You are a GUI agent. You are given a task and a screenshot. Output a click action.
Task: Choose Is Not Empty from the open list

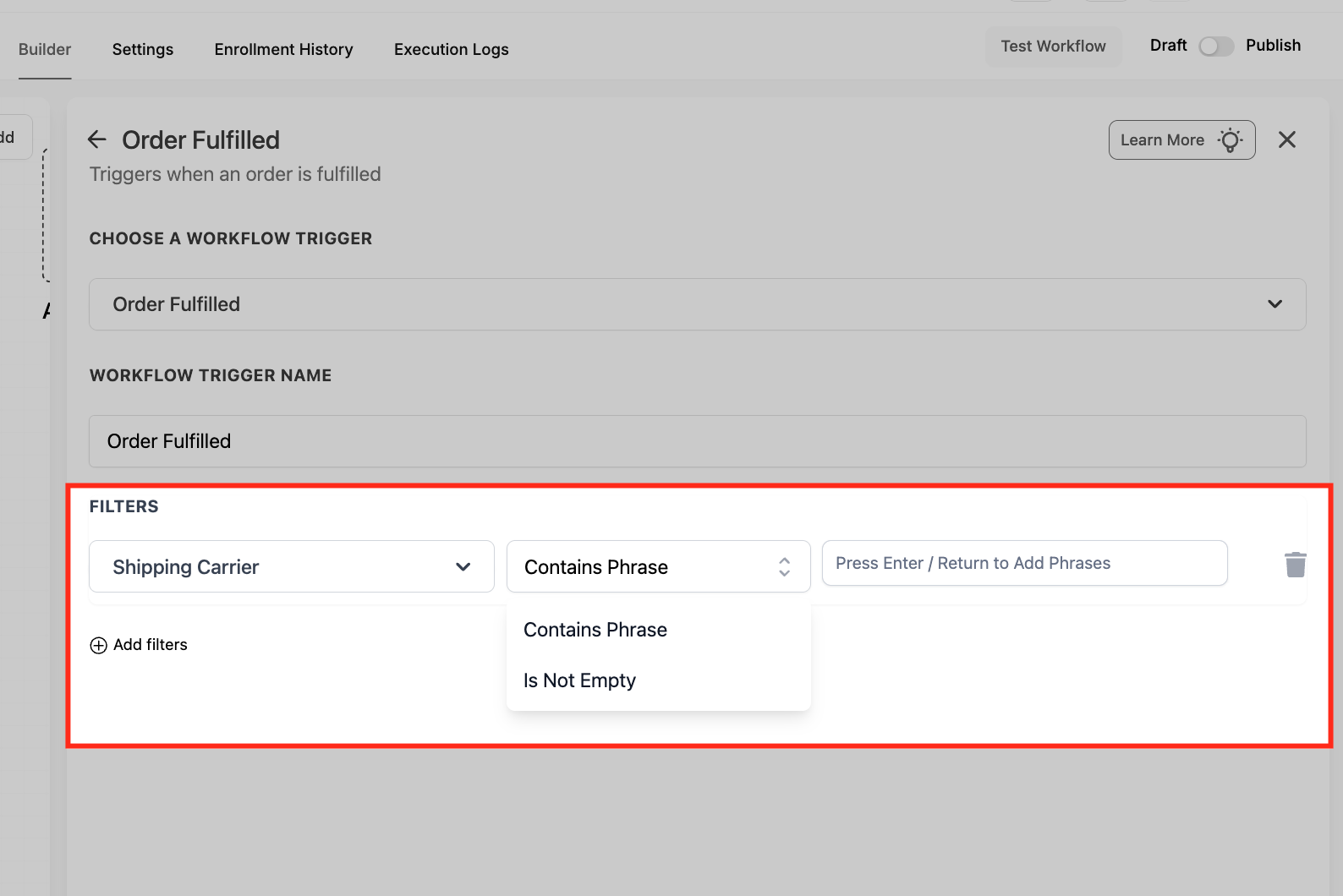point(658,680)
